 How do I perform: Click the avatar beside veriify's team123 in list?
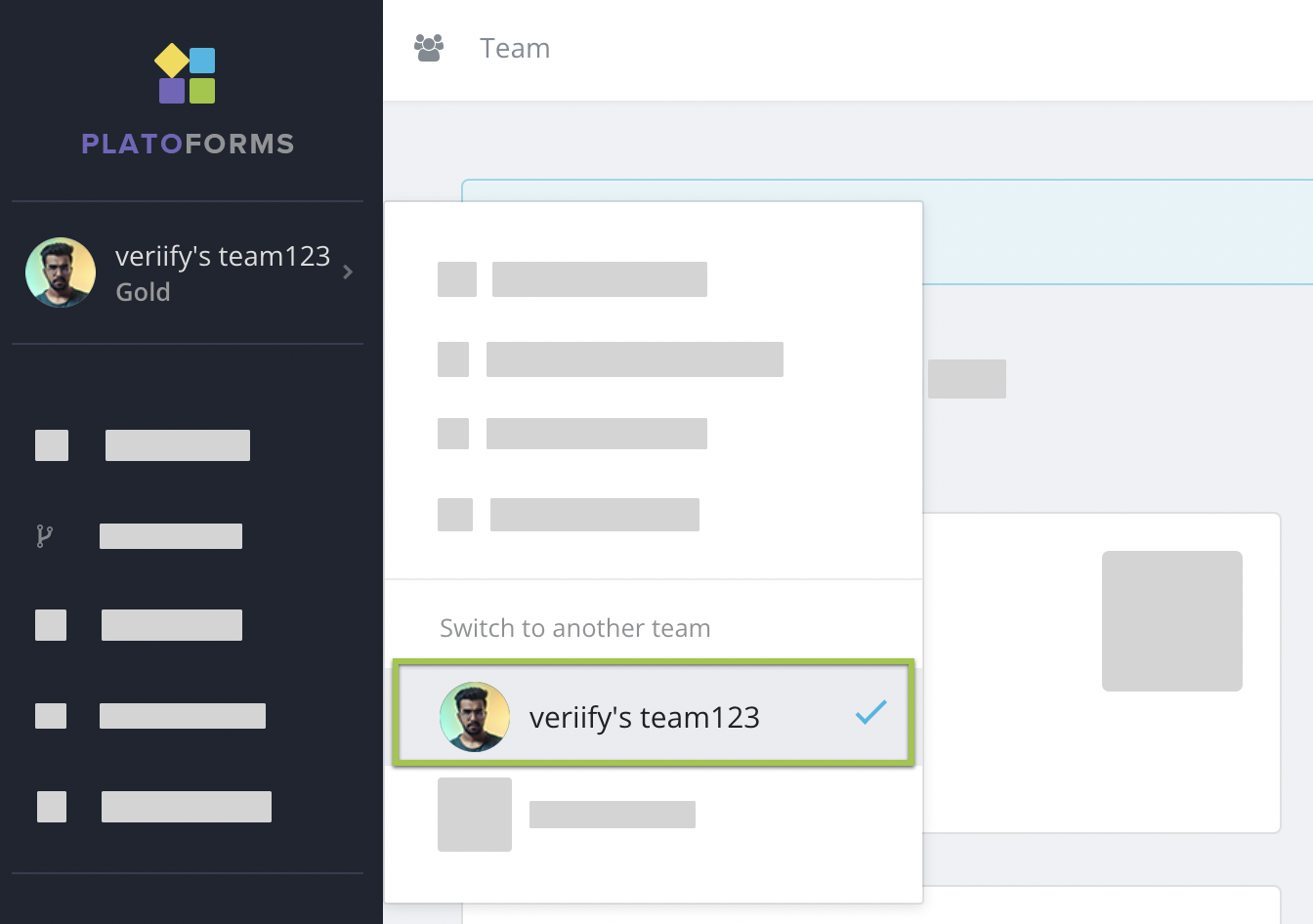click(475, 717)
